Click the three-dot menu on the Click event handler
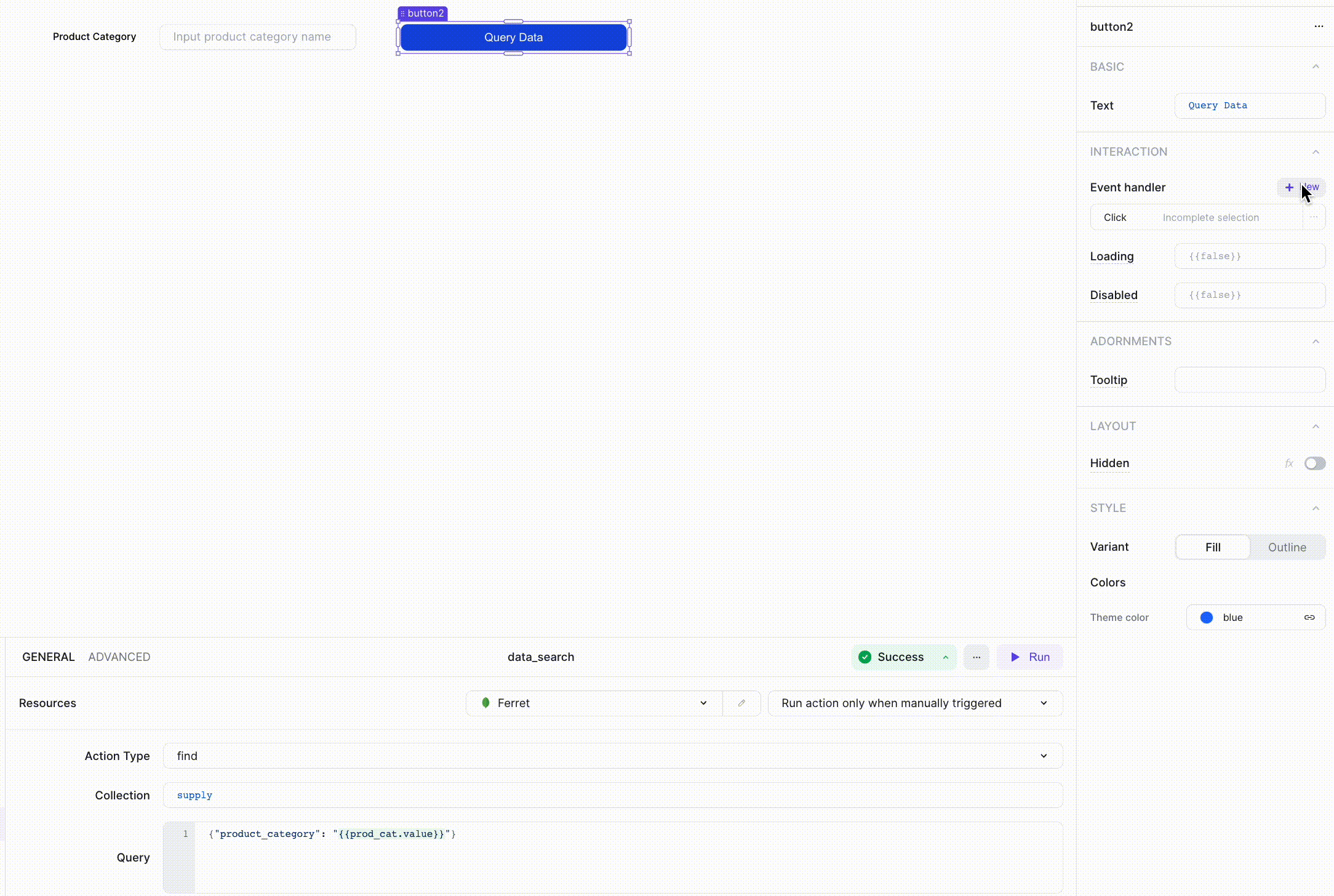Screen dimensions: 1334x896 coord(1314,217)
